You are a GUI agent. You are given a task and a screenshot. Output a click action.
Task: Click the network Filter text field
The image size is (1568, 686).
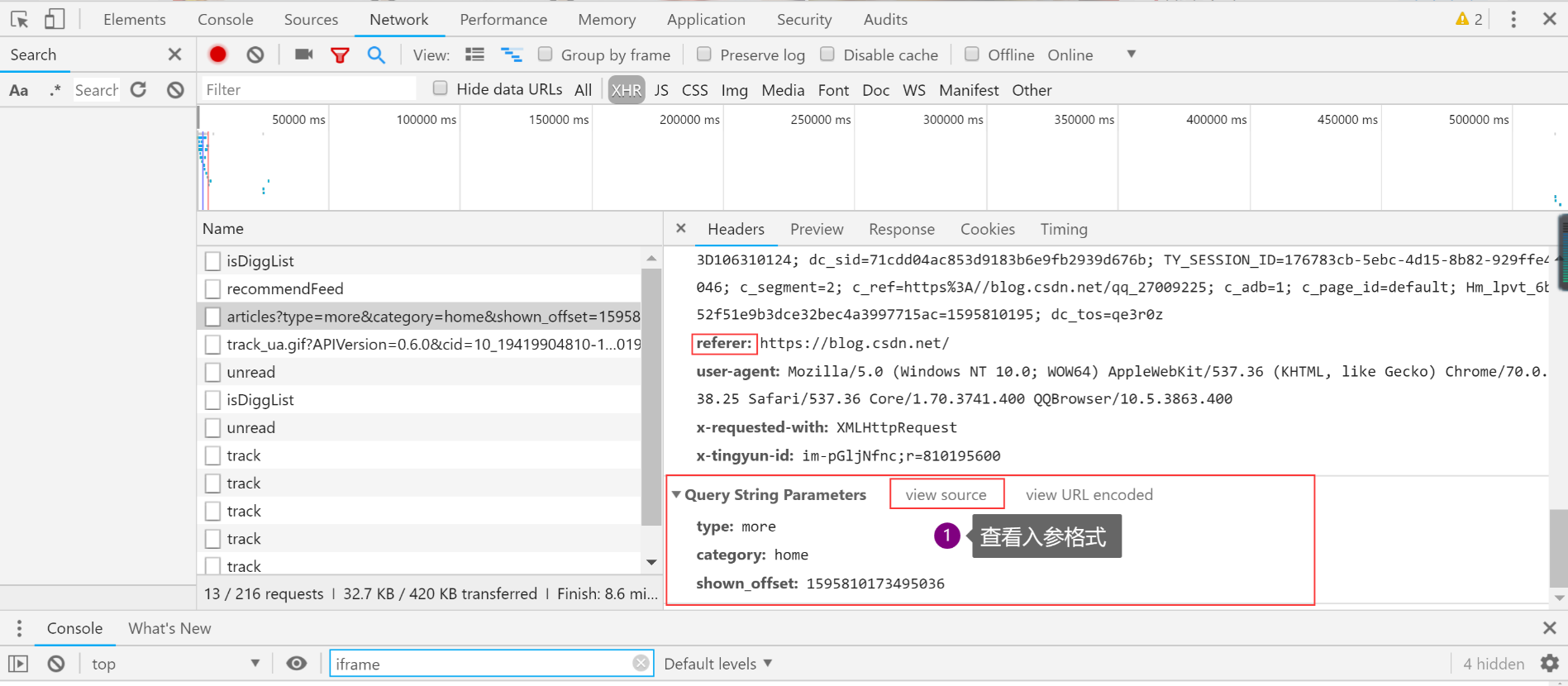point(308,89)
